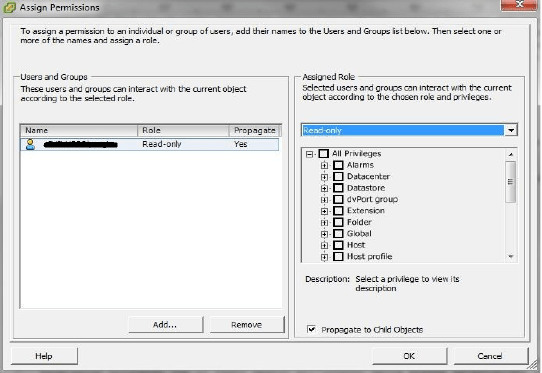The height and width of the screenshot is (373, 542).
Task: Expand the Alarms privilege node
Action: click(x=324, y=165)
